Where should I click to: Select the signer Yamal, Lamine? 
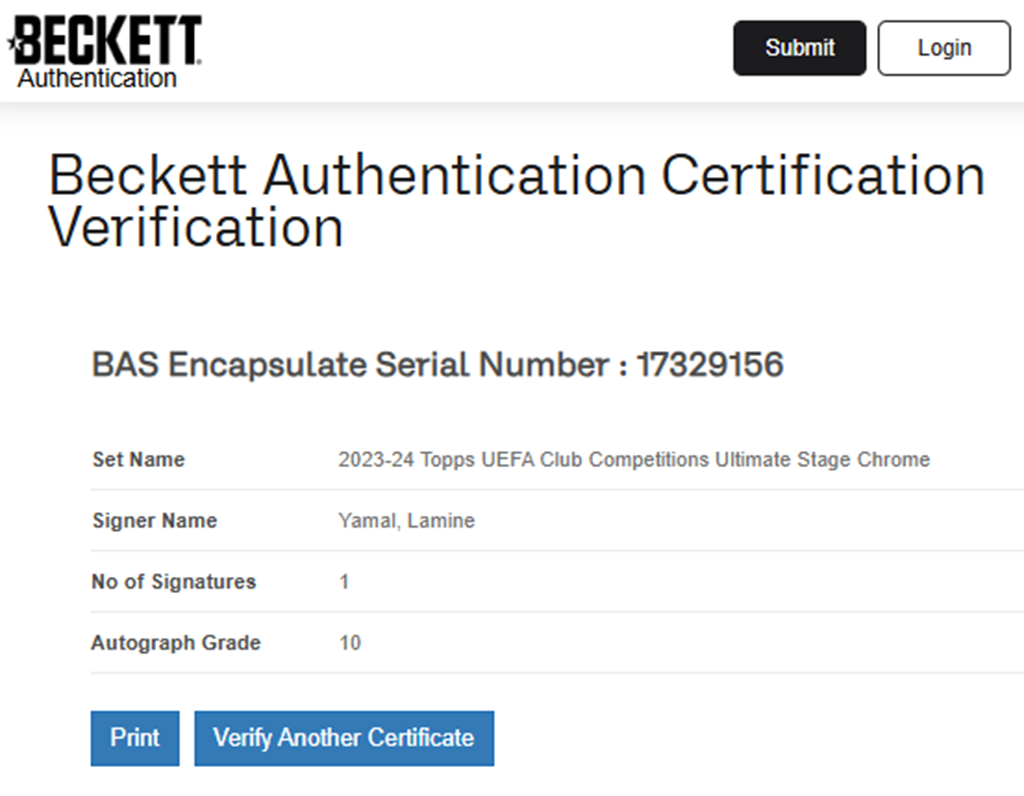[x=406, y=521]
